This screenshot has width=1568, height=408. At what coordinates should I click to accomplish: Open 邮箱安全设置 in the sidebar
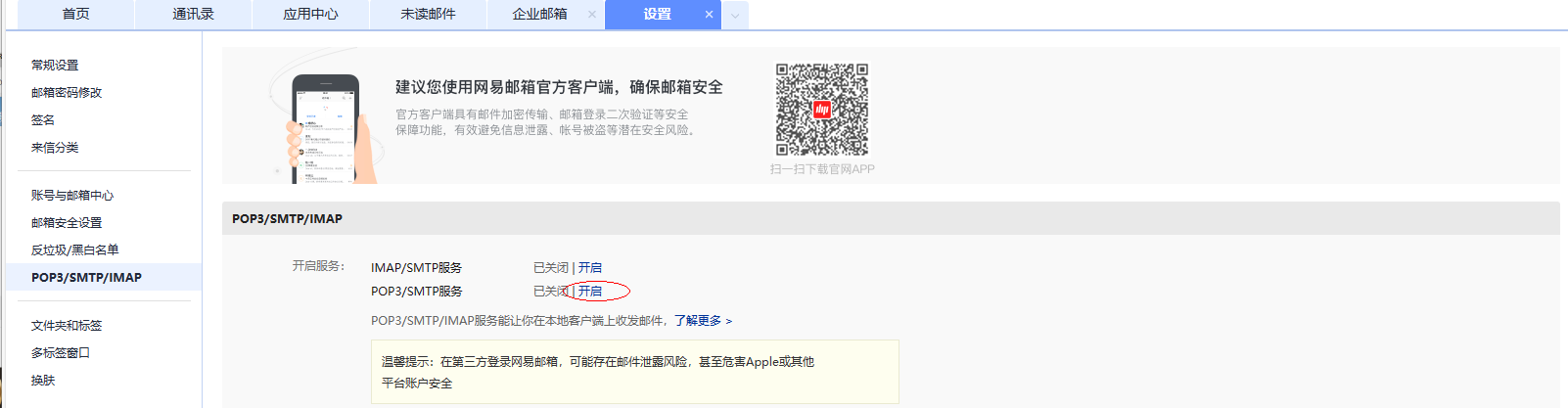click(67, 223)
